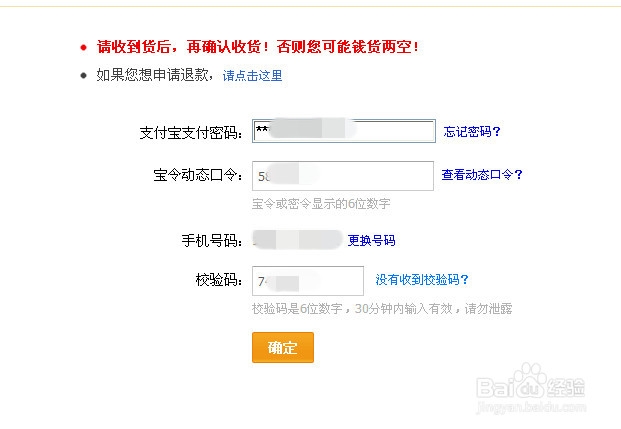Viewport: 621px width, 429px height.
Task: Open the 查看动态口令? link
Action: 482,174
